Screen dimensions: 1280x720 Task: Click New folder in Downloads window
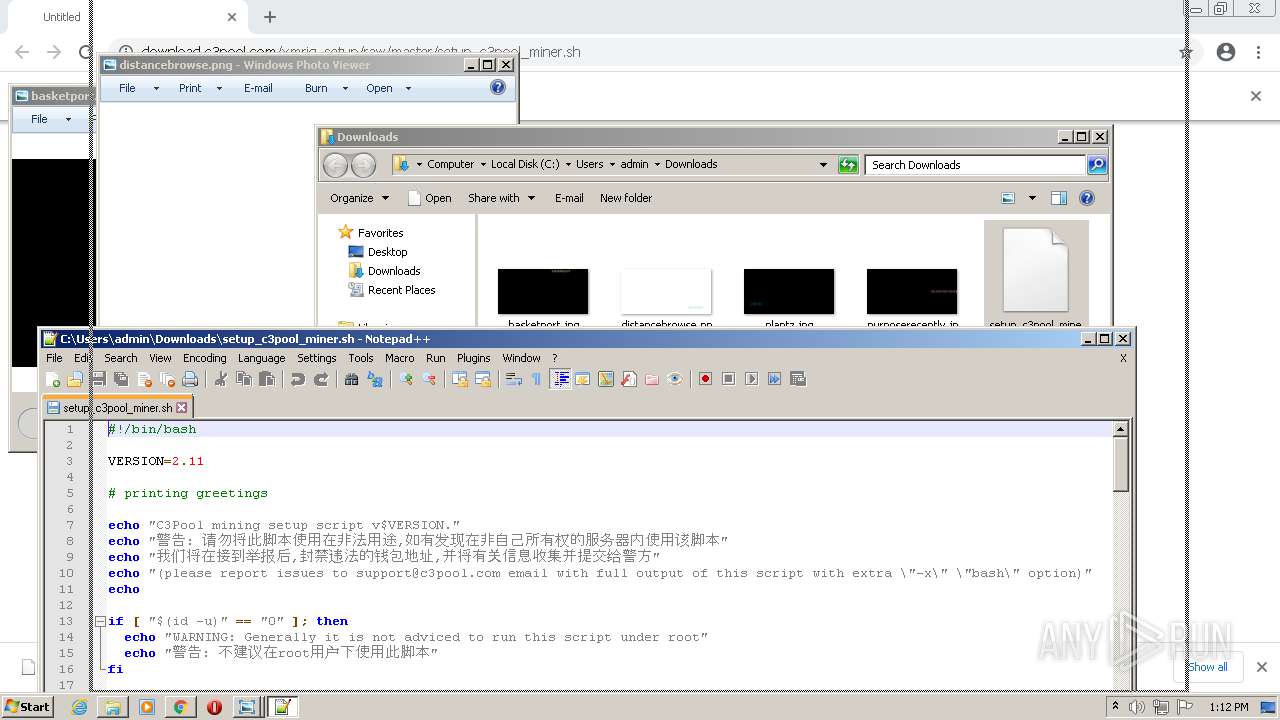(626, 198)
